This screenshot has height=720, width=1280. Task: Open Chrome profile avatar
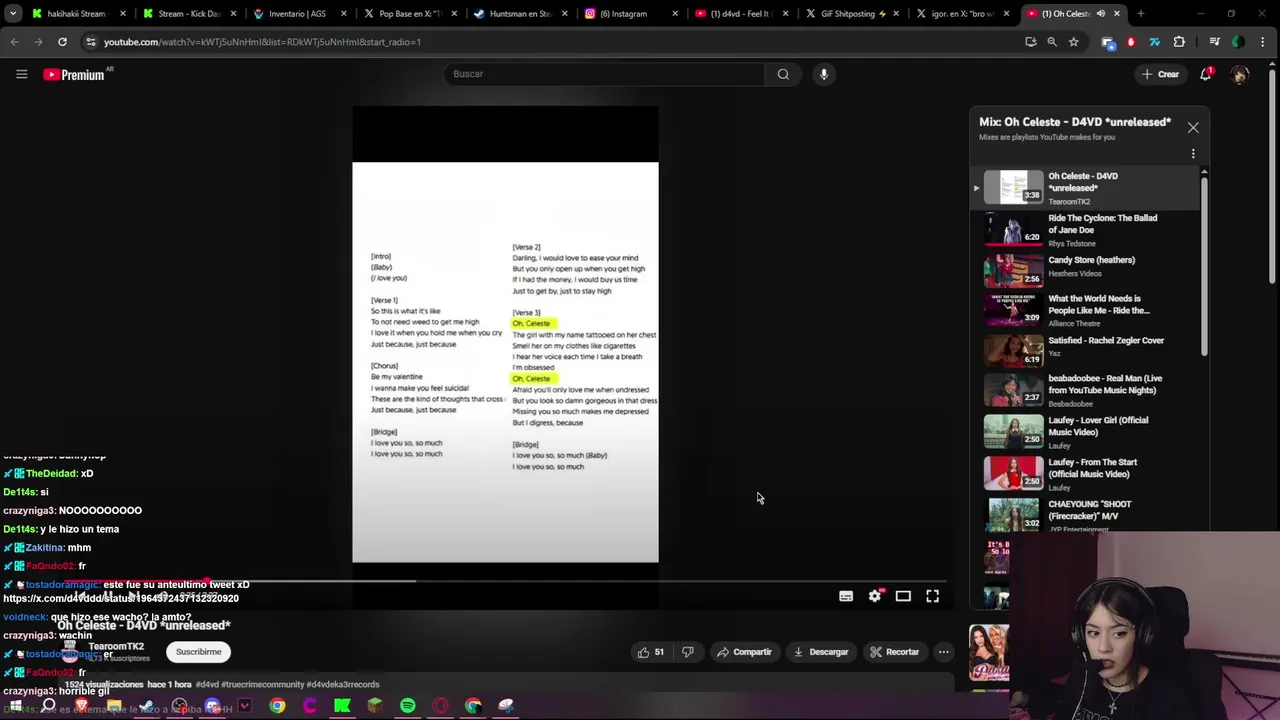(x=1238, y=42)
